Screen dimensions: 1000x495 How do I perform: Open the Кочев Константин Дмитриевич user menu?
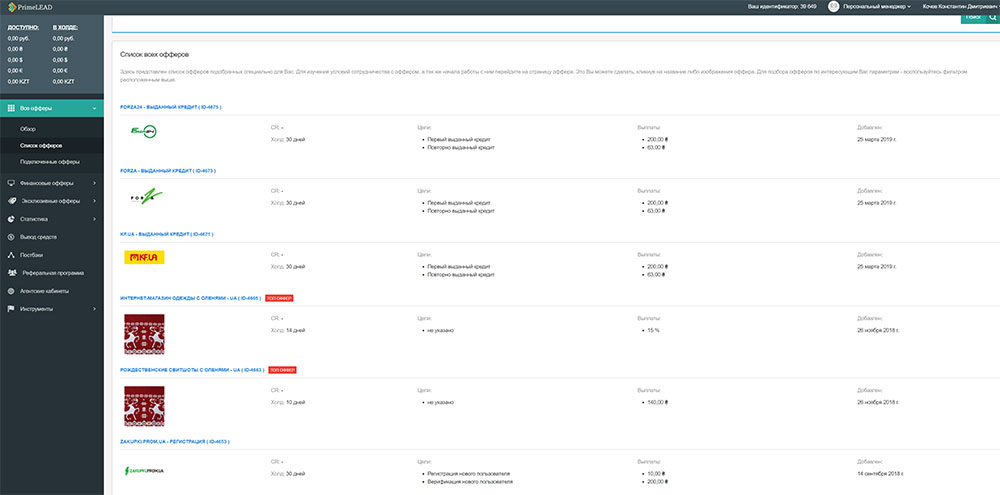click(x=959, y=6)
